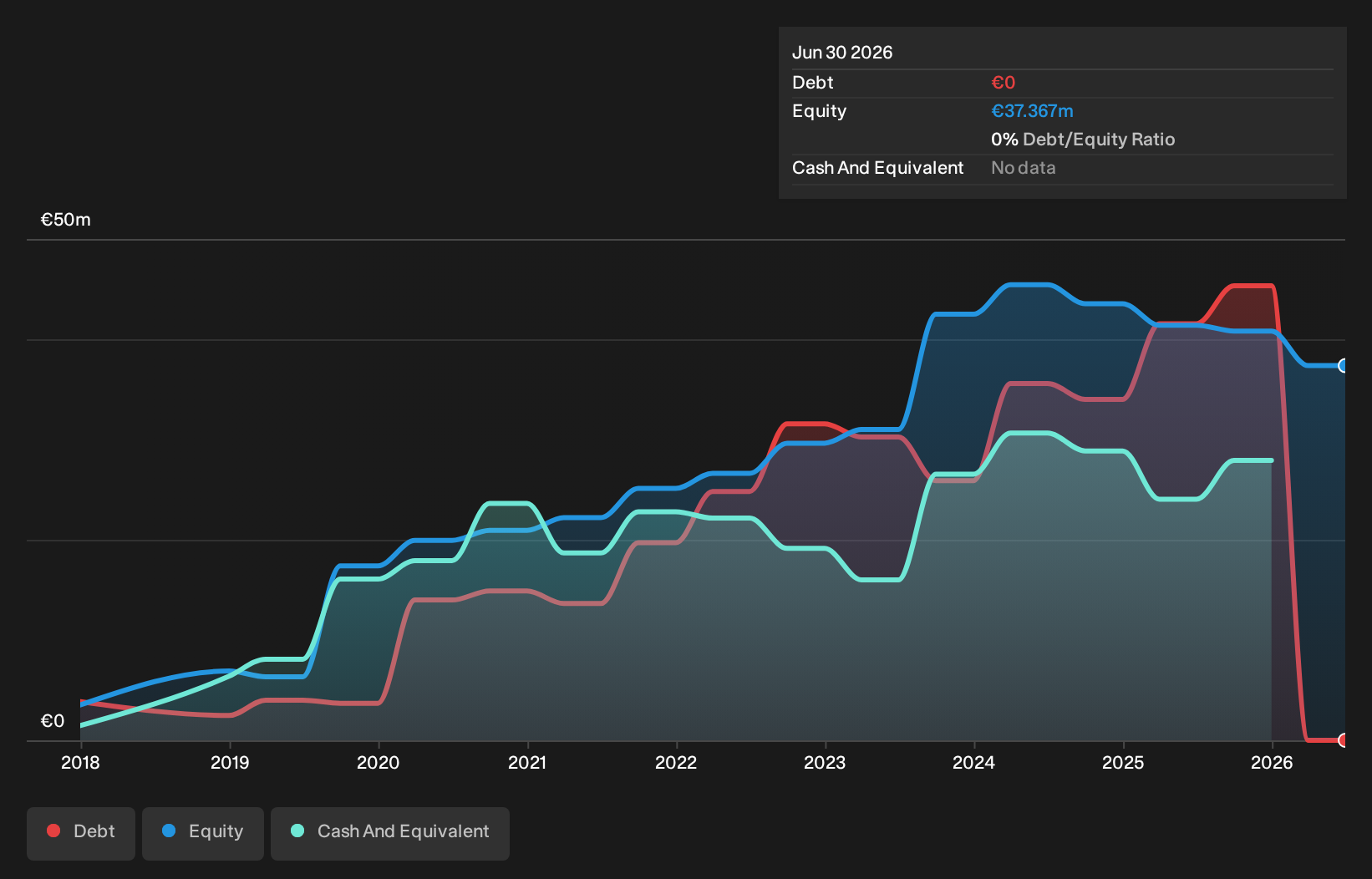Click the Jun 30 2026 tooltip date
The width and height of the screenshot is (1372, 879).
pyautogui.click(x=842, y=53)
